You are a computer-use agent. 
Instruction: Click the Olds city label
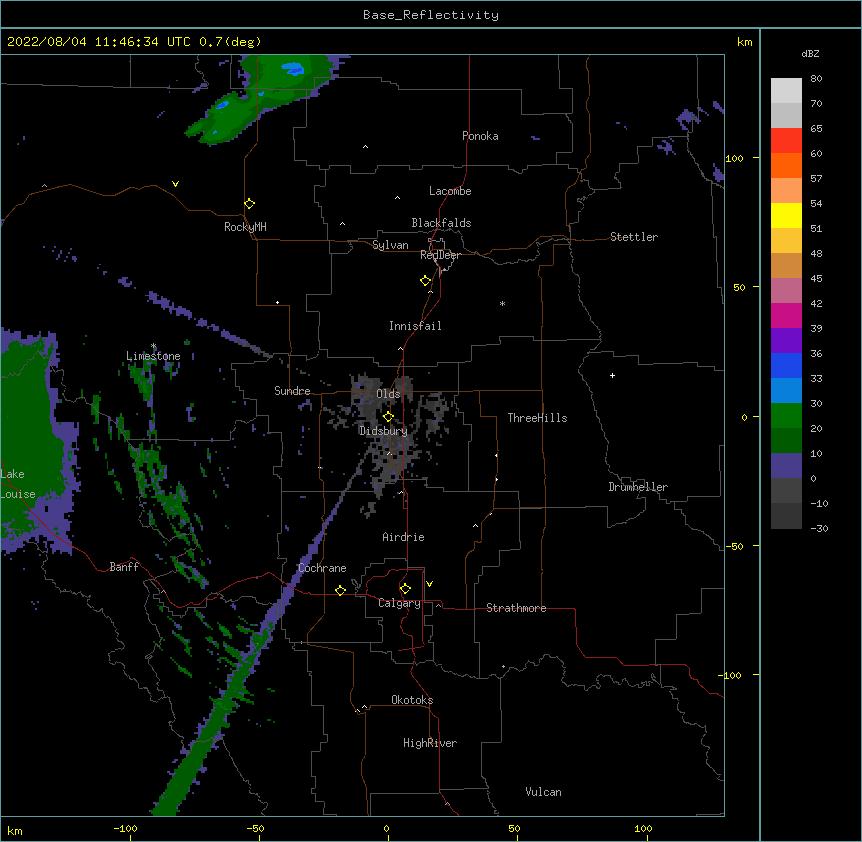[x=388, y=394]
